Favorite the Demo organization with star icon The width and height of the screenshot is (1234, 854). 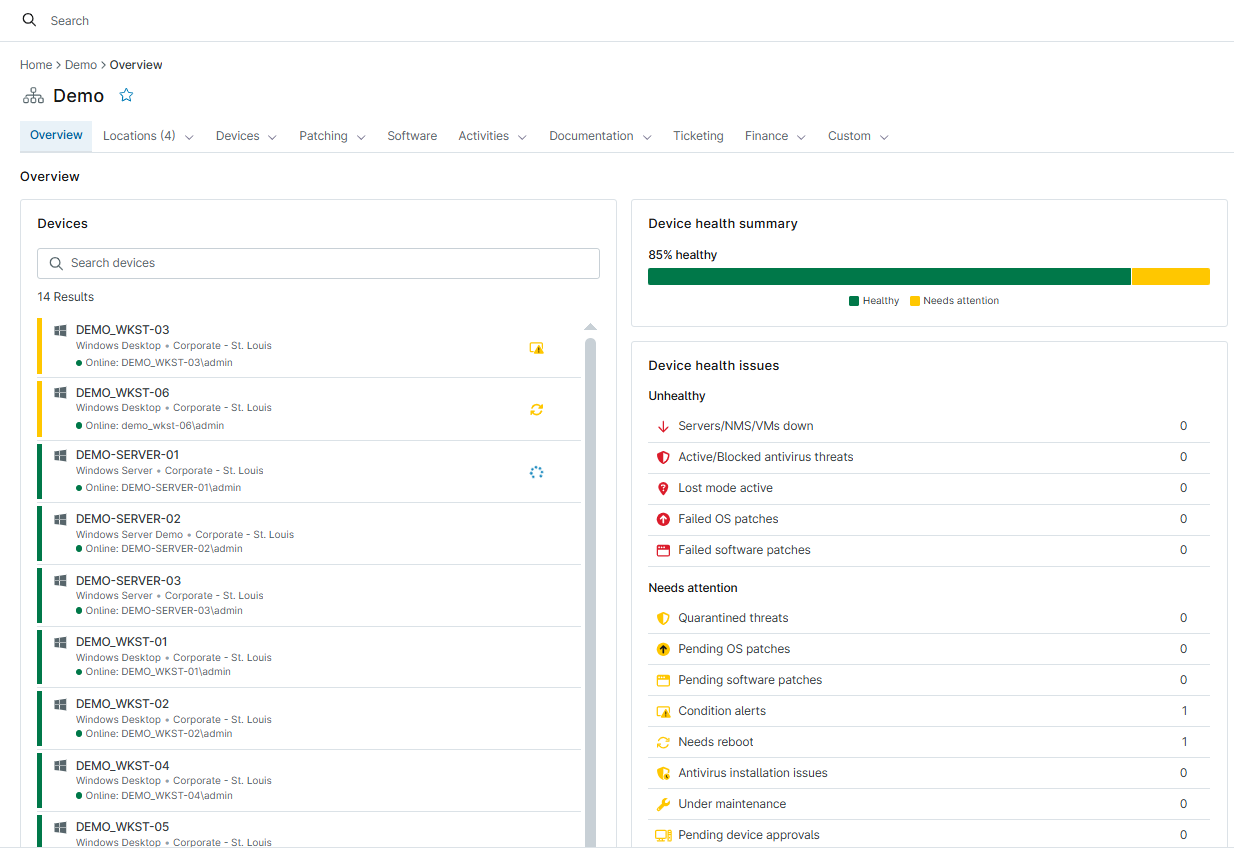point(126,95)
